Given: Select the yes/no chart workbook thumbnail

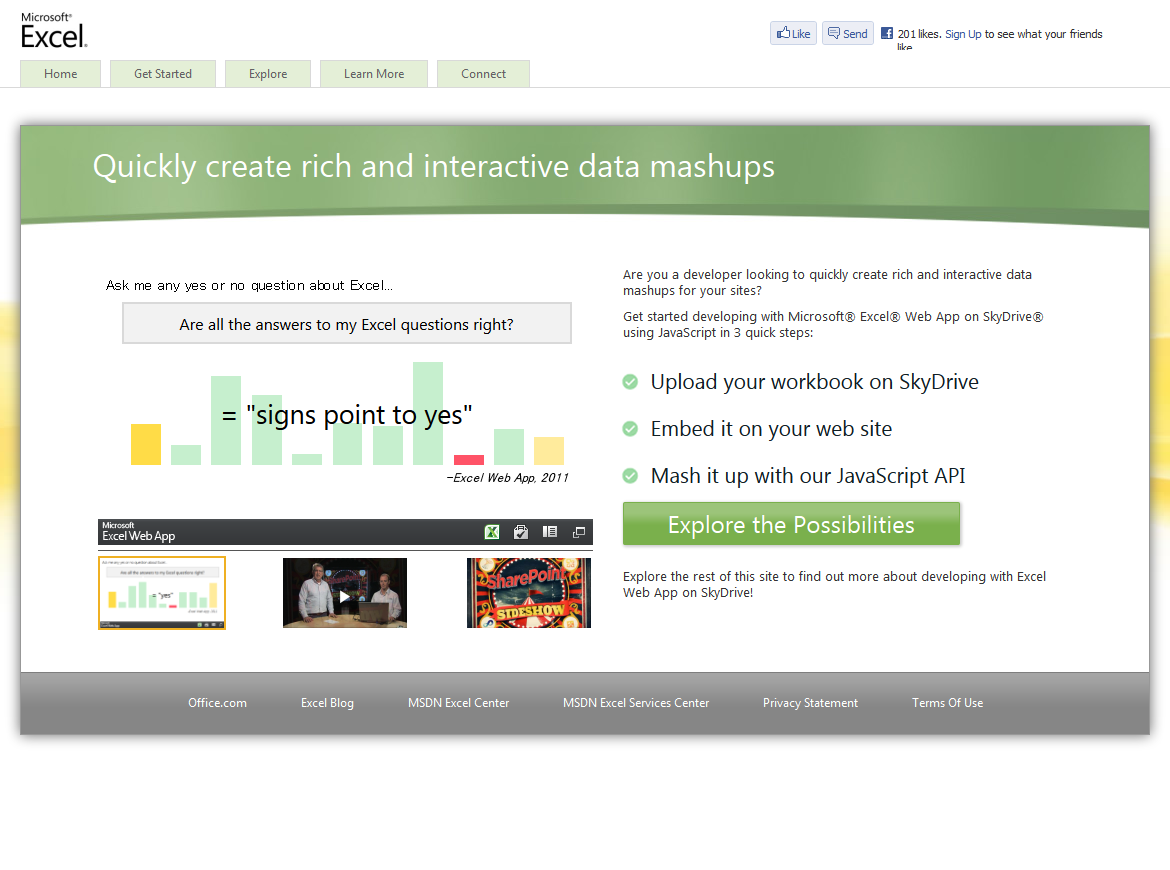Looking at the screenshot, I should (162, 593).
